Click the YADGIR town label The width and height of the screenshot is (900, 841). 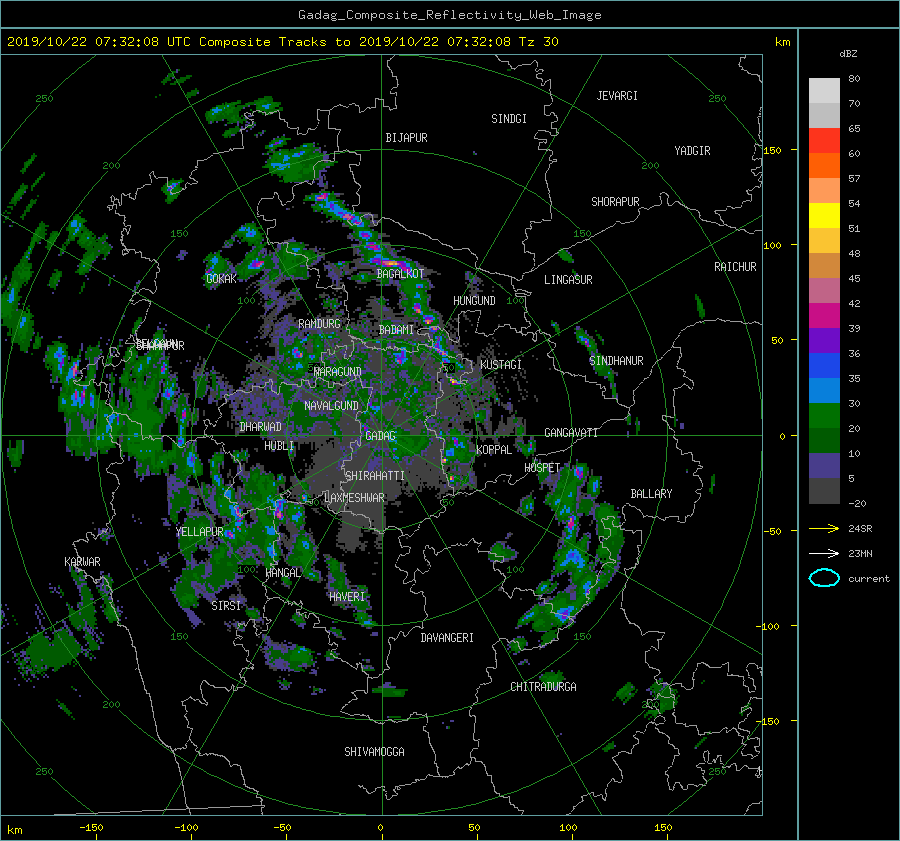(692, 151)
